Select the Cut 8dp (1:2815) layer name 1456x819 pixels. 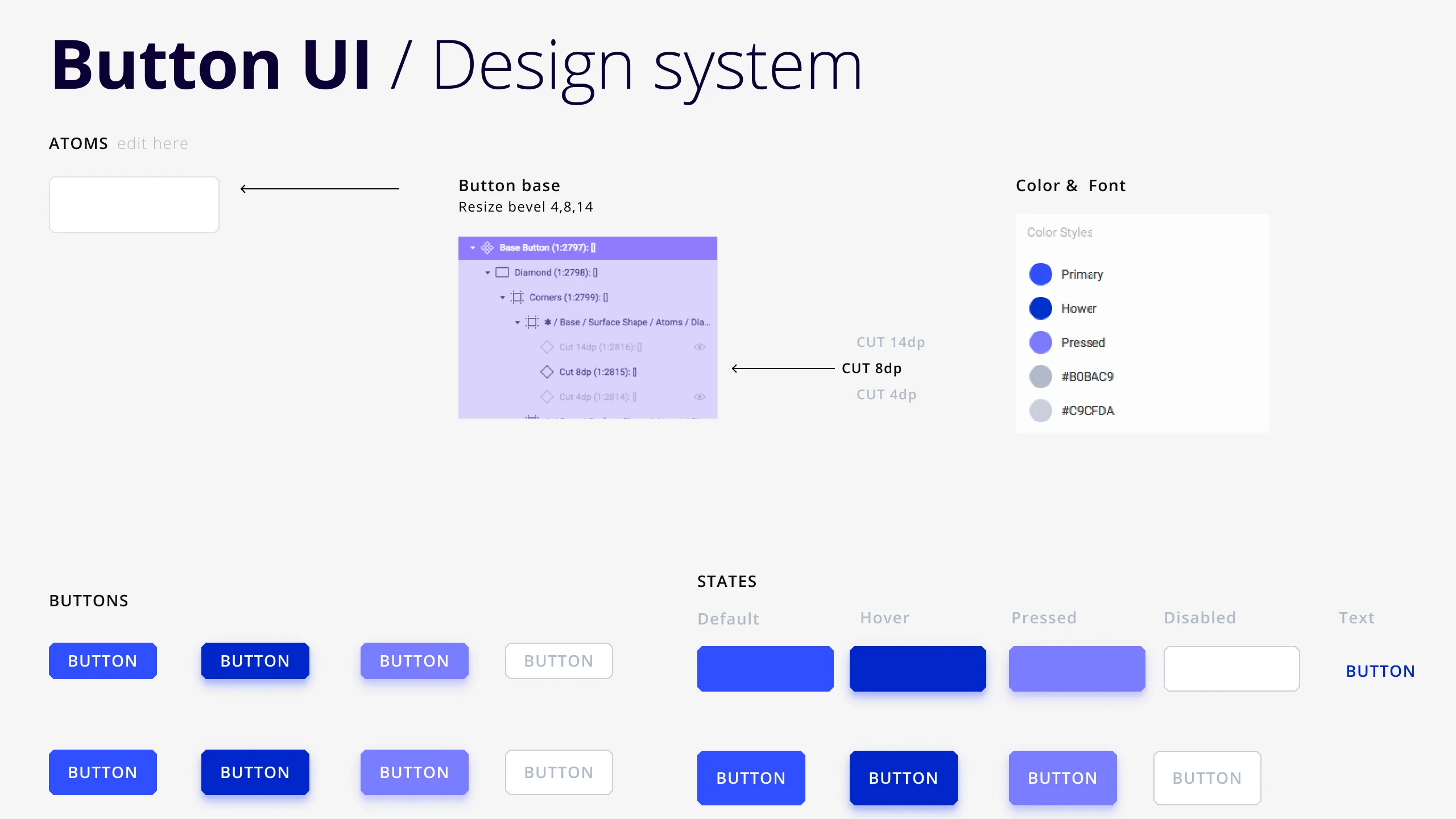(x=598, y=372)
